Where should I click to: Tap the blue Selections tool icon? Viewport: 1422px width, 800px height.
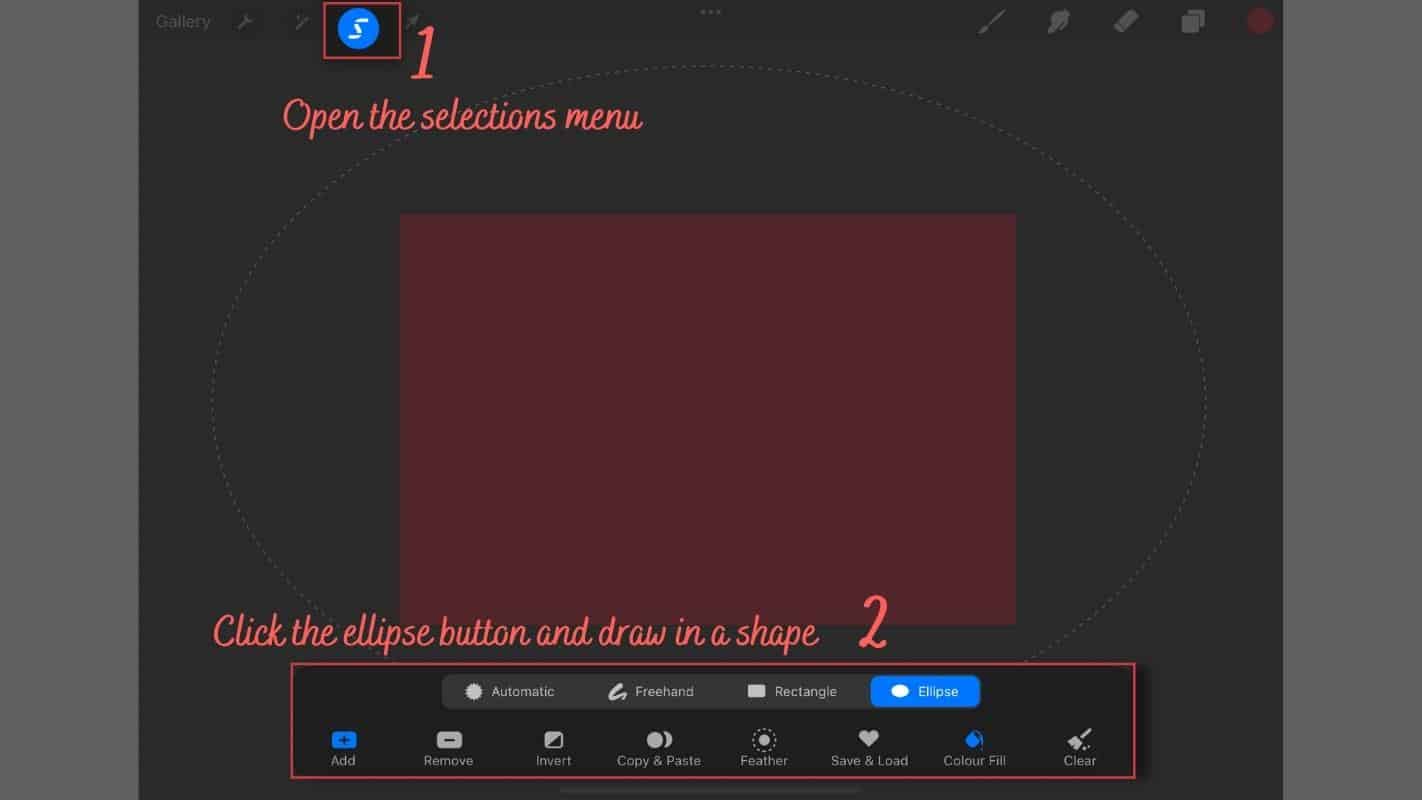pyautogui.click(x=358, y=29)
